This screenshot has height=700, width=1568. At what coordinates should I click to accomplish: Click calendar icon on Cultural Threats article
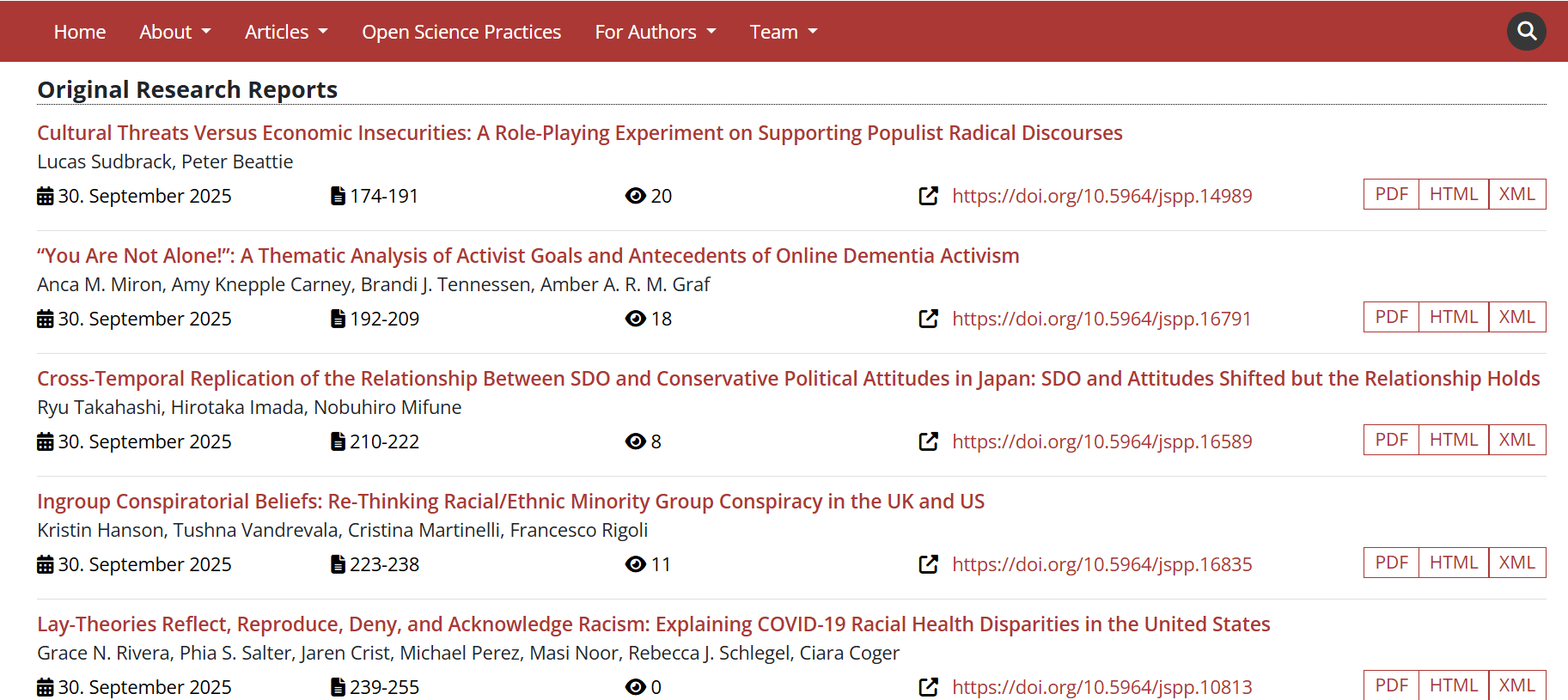46,197
